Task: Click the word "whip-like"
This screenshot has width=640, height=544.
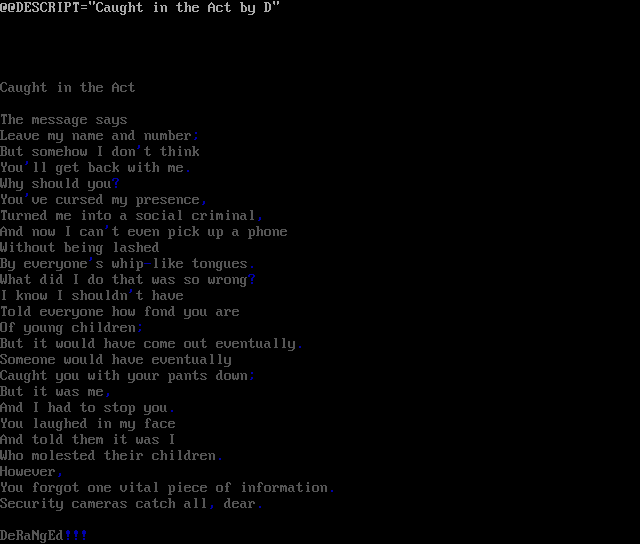Action: (x=147, y=264)
